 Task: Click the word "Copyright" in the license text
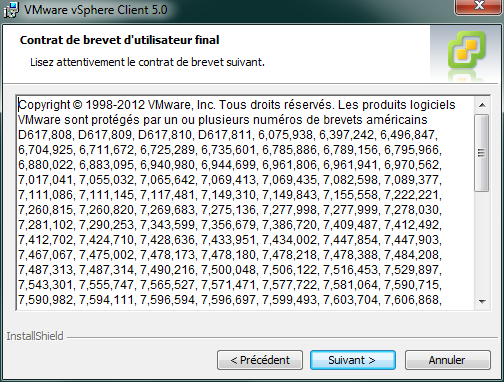(x=44, y=105)
